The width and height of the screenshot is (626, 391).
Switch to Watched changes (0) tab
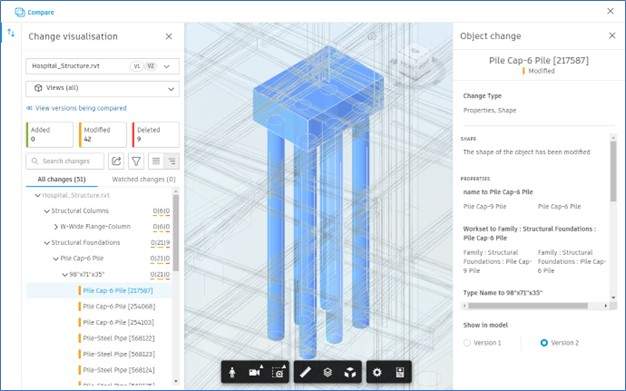pos(144,179)
